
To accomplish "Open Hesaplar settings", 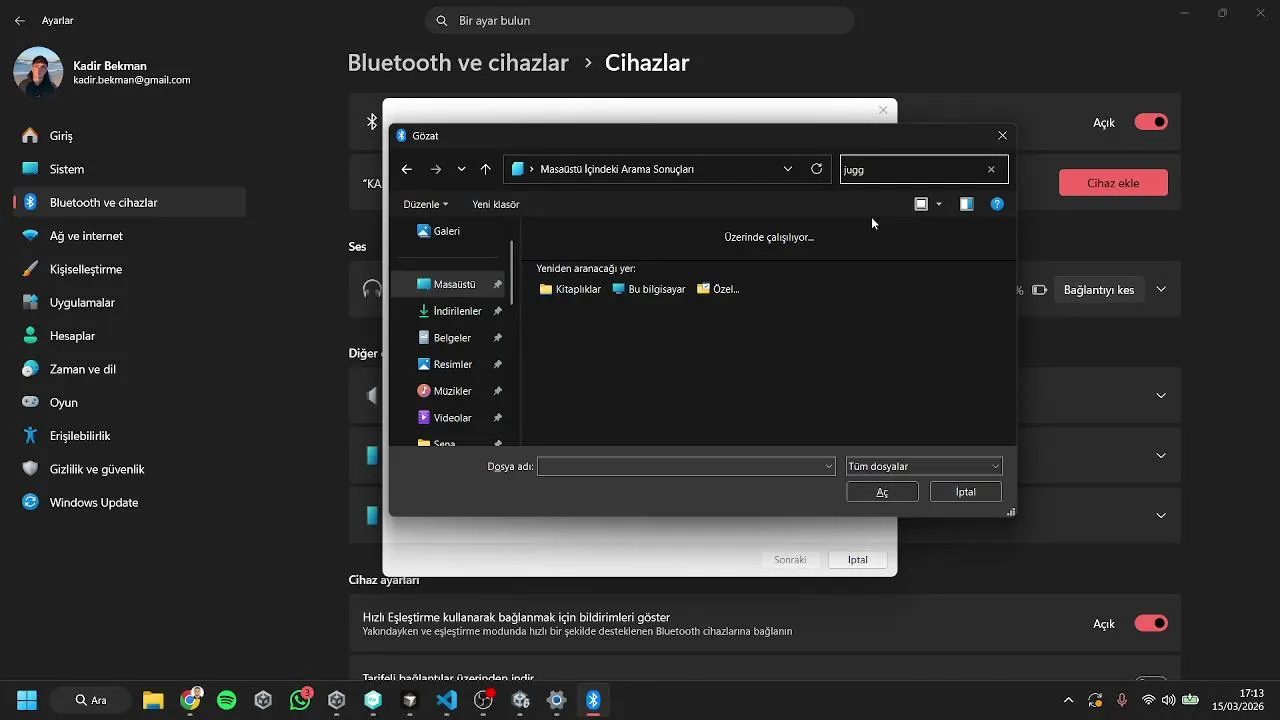I will [129, 336].
